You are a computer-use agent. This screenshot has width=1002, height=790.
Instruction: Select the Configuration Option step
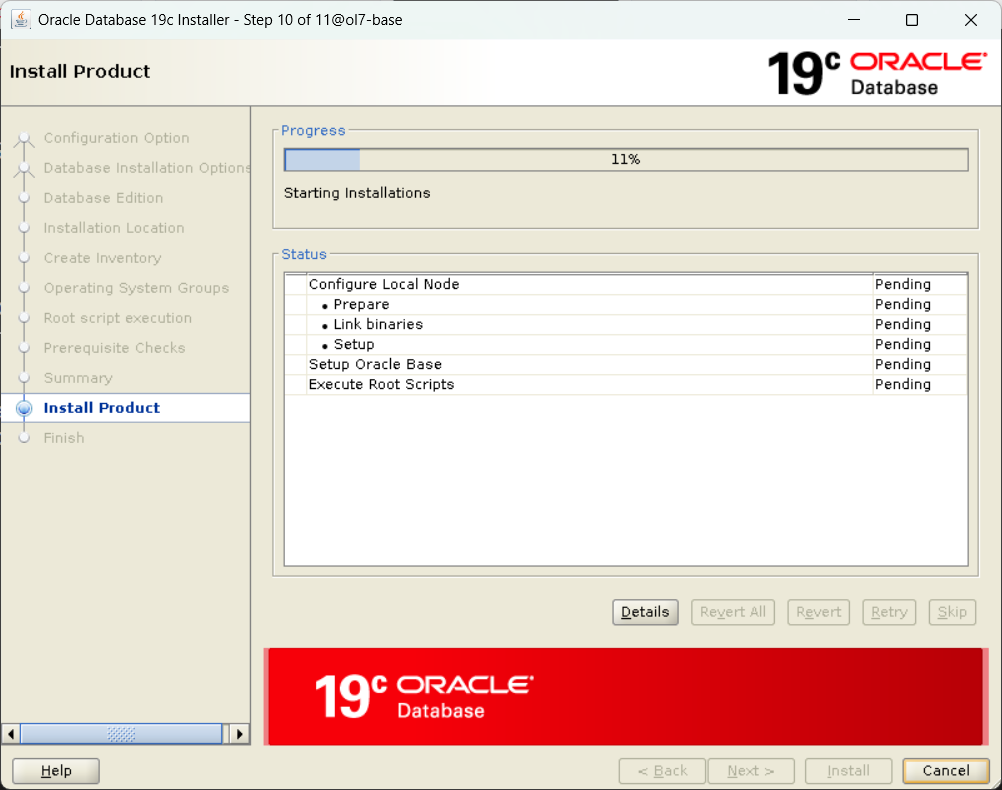pos(116,138)
